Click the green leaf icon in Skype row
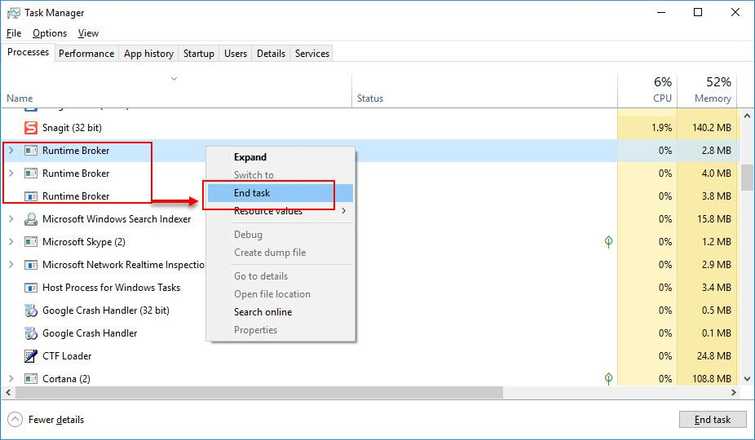This screenshot has height=440, width=755. pyautogui.click(x=609, y=242)
